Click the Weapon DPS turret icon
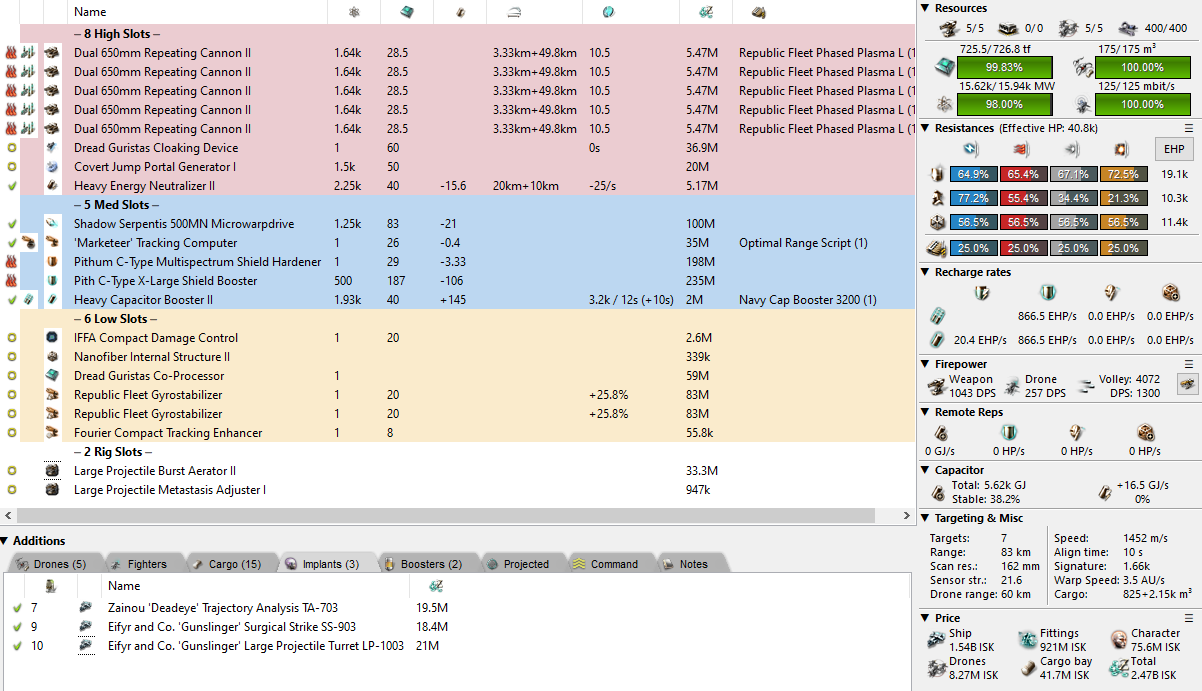1202x691 pixels. (937, 386)
